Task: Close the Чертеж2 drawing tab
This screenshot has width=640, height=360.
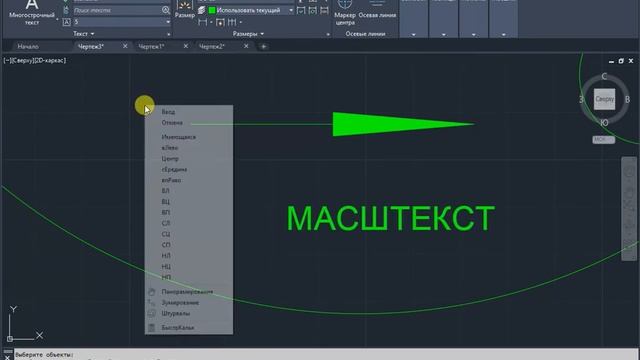Action: click(x=246, y=47)
